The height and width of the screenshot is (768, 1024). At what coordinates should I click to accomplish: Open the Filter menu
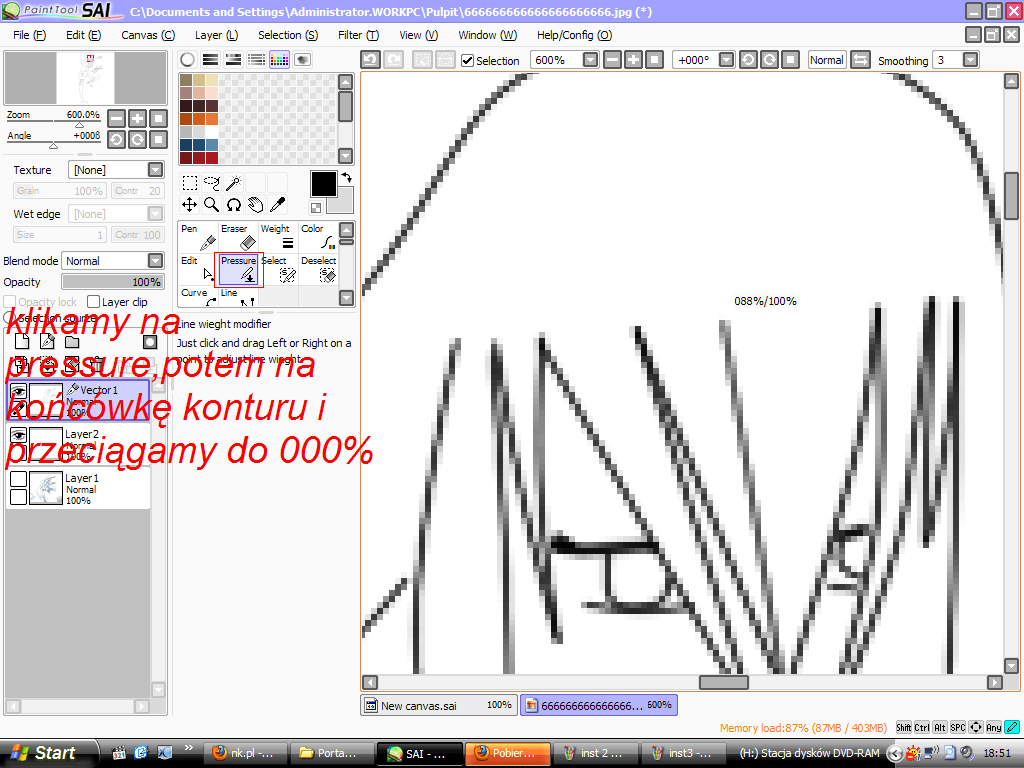click(x=358, y=35)
